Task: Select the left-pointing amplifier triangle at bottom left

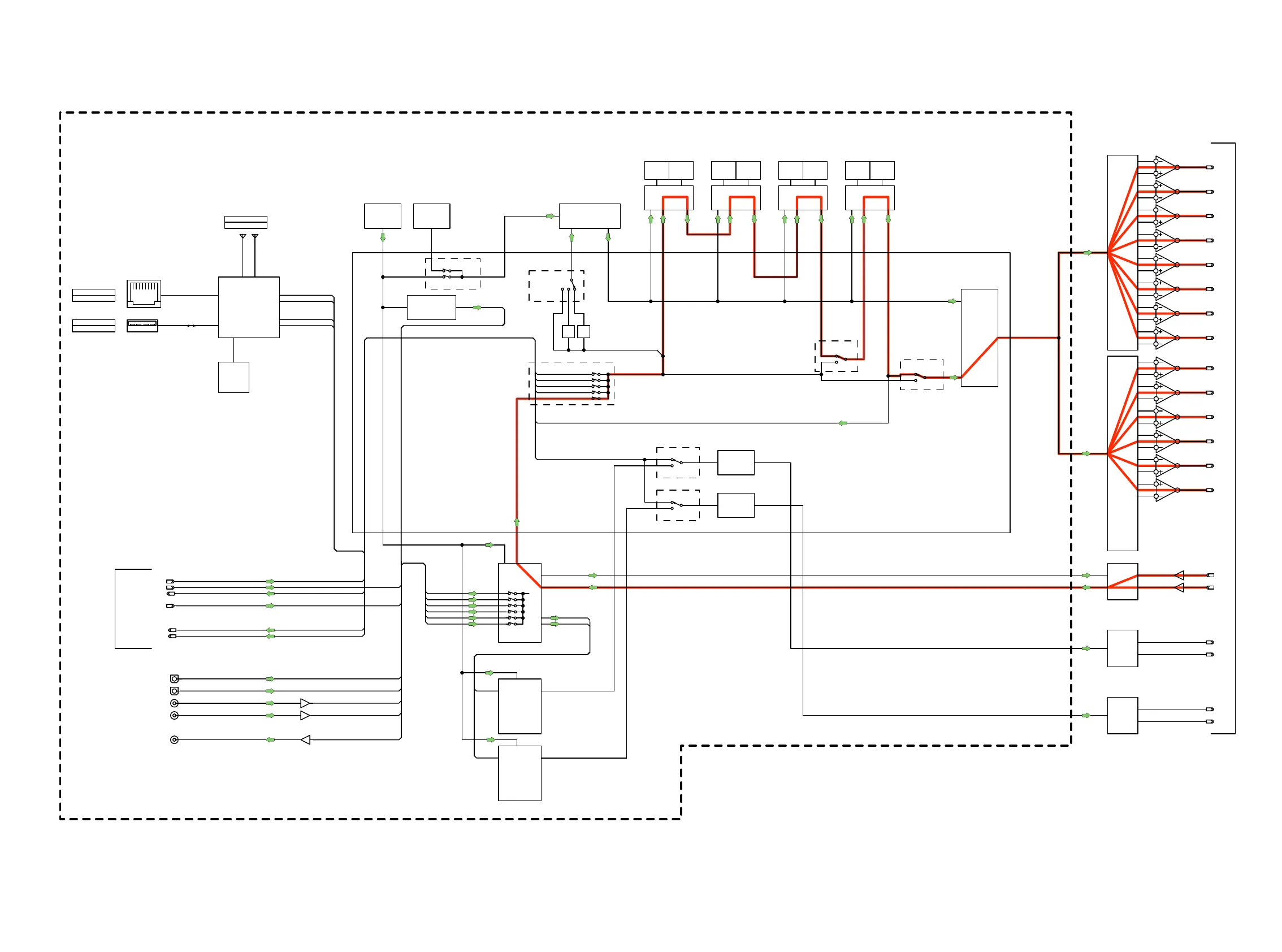Action: pyautogui.click(x=305, y=740)
